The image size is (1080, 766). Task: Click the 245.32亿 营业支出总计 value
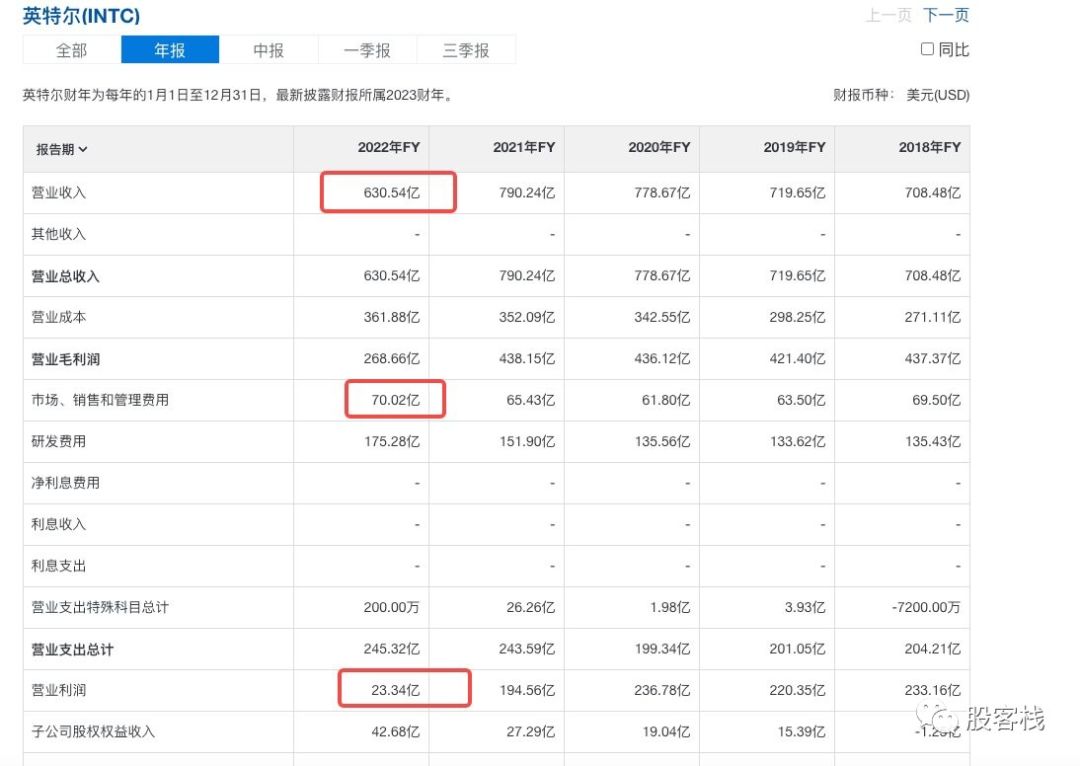coord(392,648)
